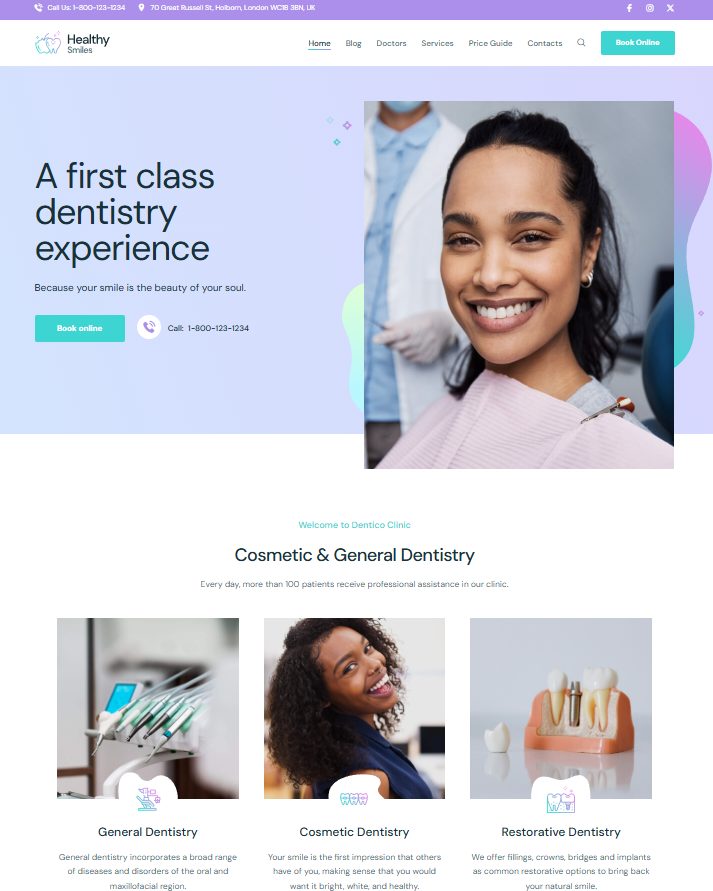Click the dental chair icon for General Dentistry
713x891 pixels.
coord(148,799)
